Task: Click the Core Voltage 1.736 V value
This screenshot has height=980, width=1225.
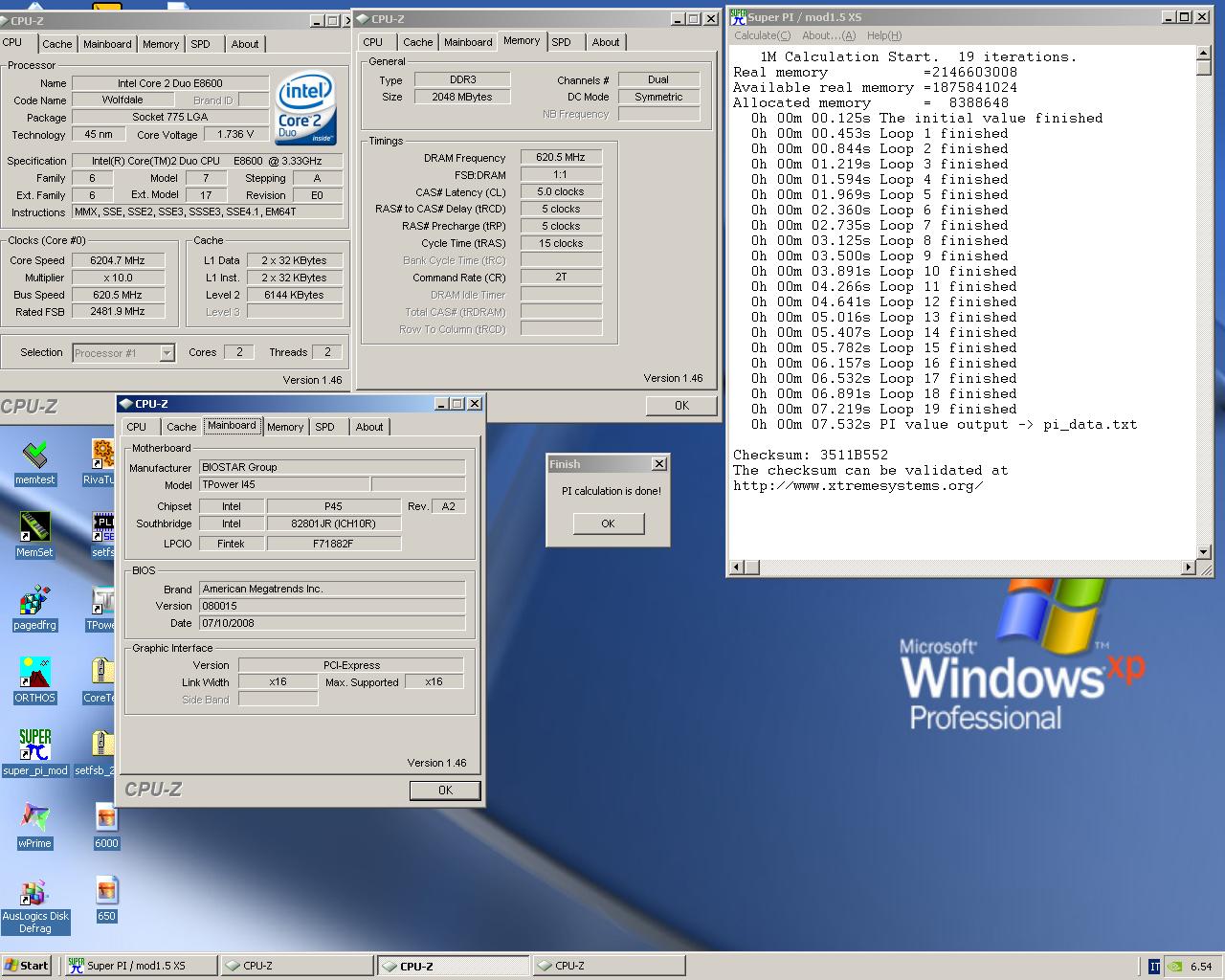Action: (x=235, y=135)
